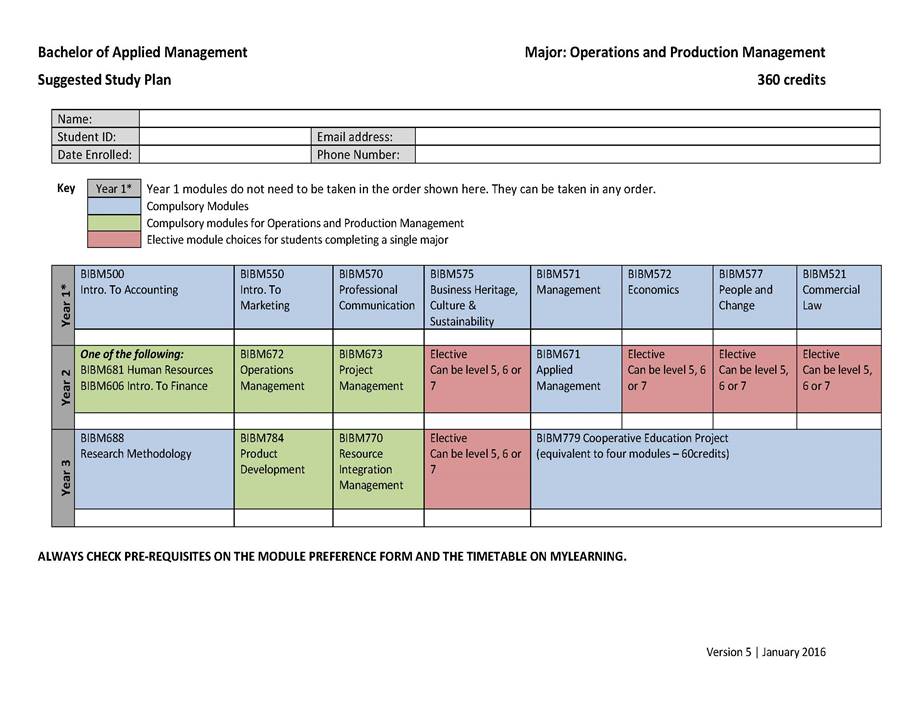Image resolution: width=903 pixels, height=701 pixels.
Task: Click the Date Enrolled entry field
Action: click(x=224, y=155)
